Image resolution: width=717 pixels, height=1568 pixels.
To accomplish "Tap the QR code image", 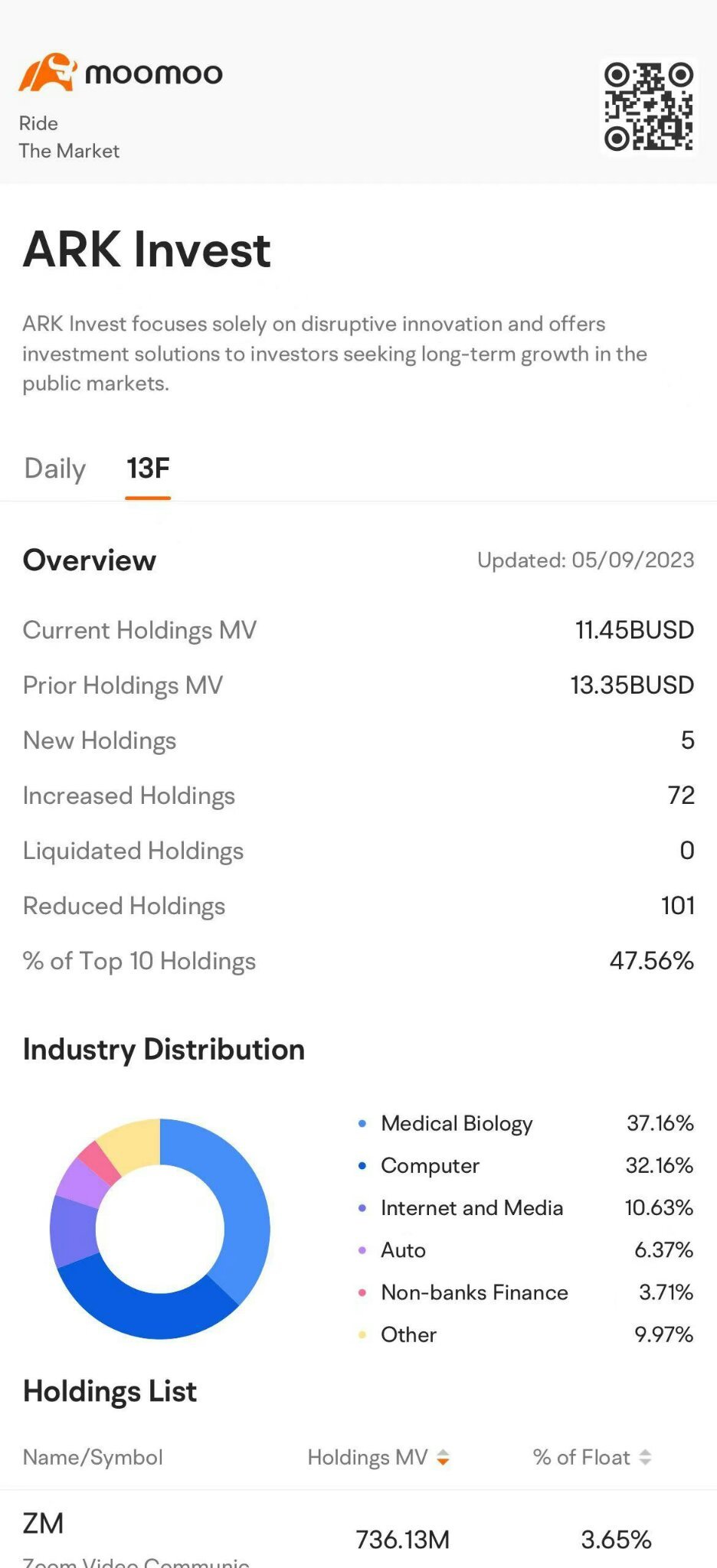I will (x=648, y=106).
